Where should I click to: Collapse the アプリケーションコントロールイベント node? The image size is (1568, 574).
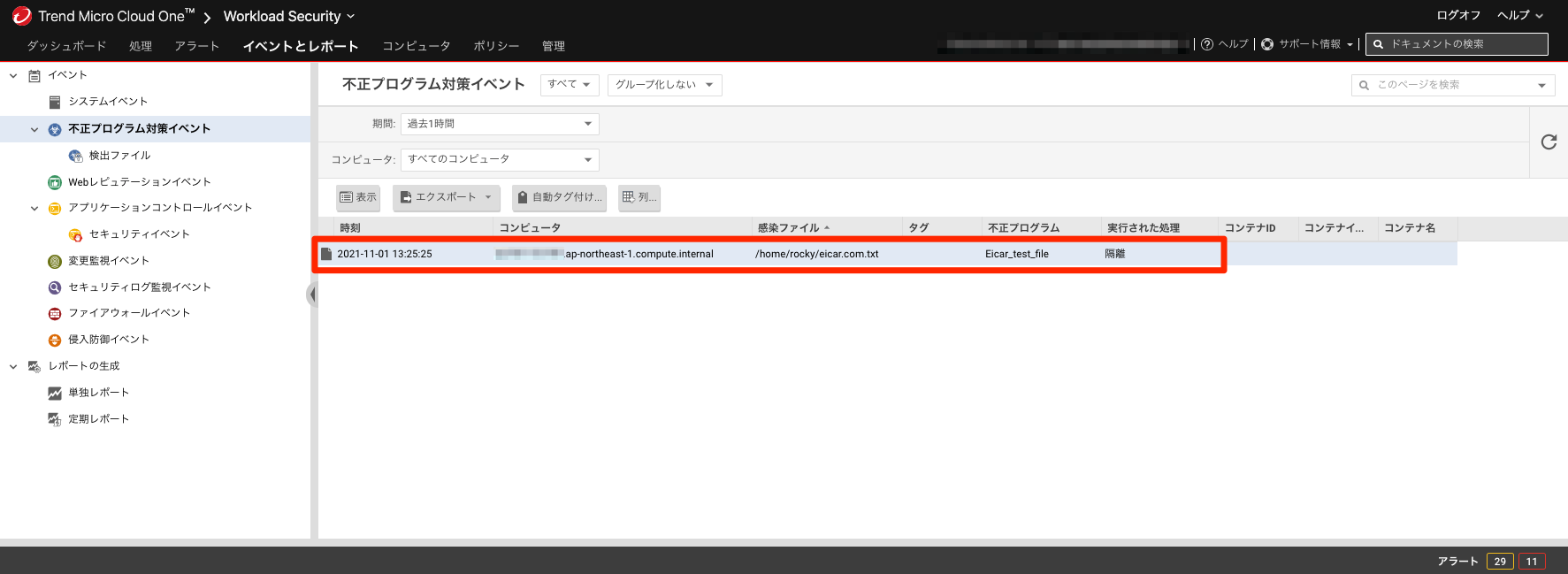pyautogui.click(x=34, y=208)
